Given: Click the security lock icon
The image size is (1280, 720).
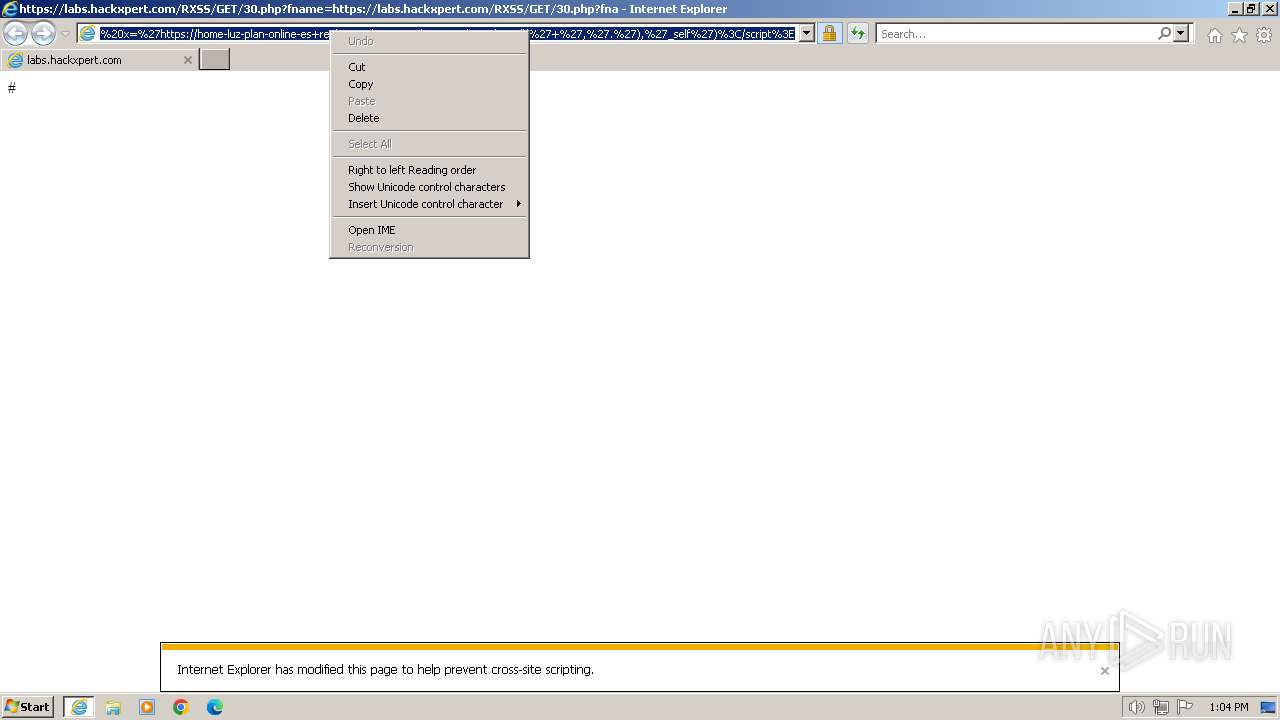Looking at the screenshot, I should 829,34.
